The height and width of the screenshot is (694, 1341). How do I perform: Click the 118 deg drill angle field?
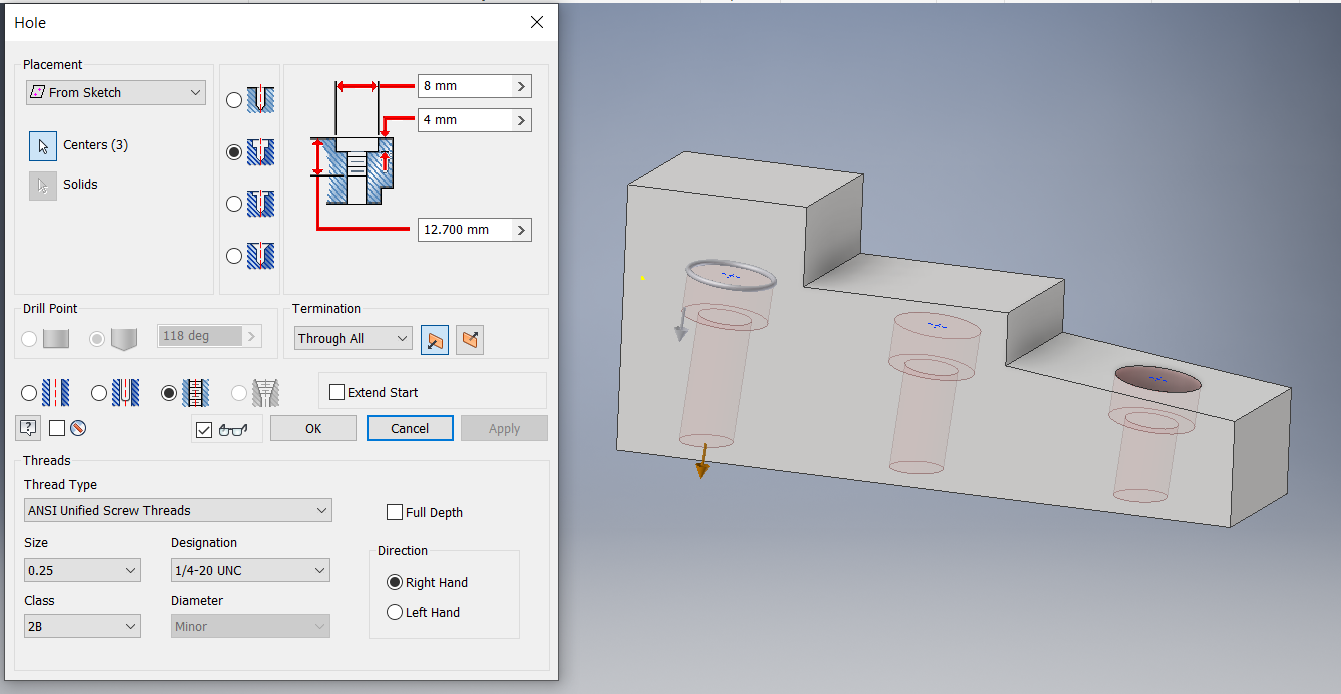coord(200,336)
